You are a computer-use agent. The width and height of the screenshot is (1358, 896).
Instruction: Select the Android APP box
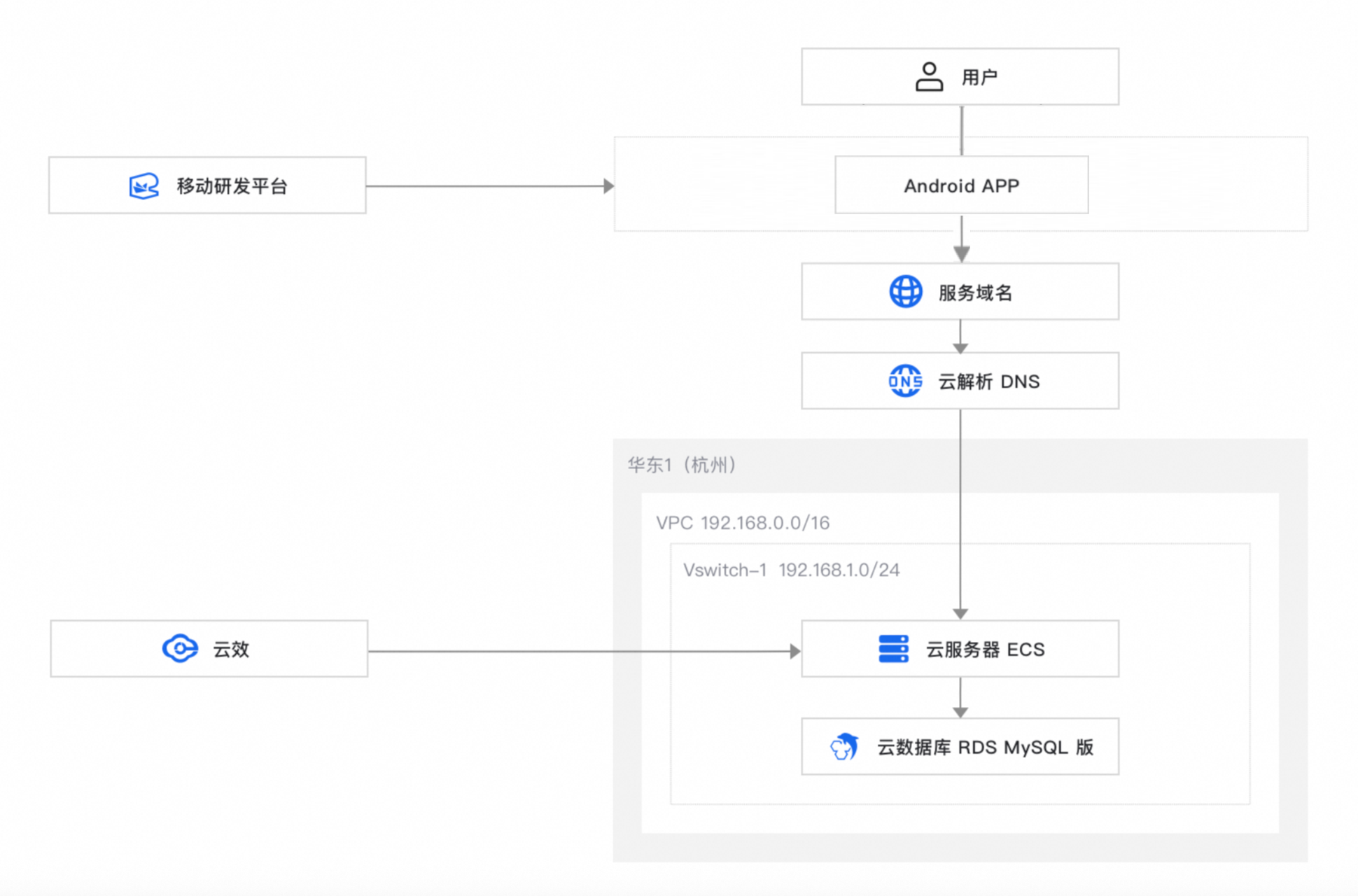pyautogui.click(x=962, y=185)
